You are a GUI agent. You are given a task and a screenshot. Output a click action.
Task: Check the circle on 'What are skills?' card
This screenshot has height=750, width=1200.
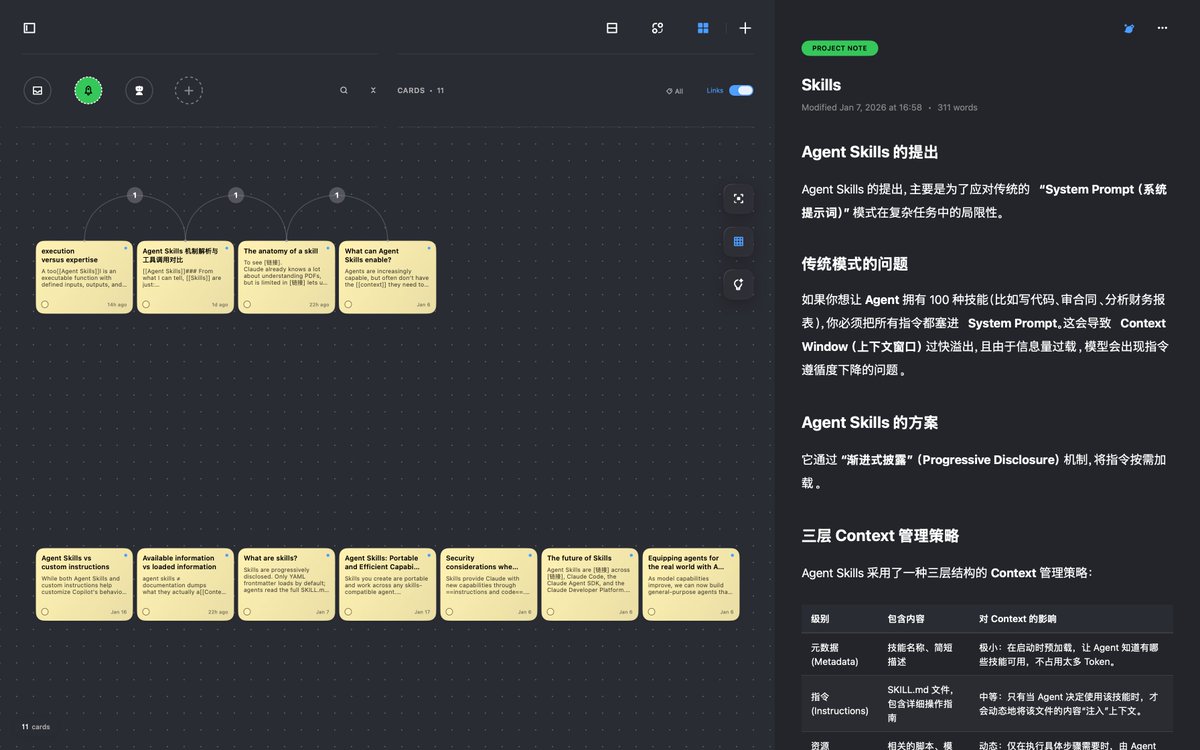(x=247, y=611)
